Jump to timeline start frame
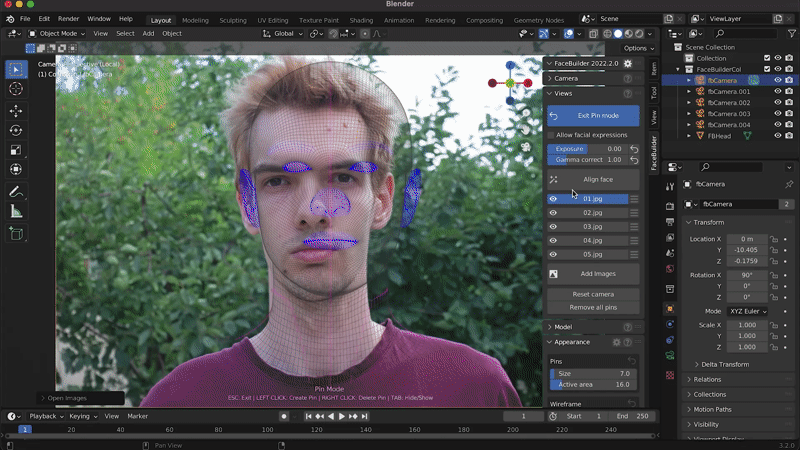Viewport: 800px width, 450px height. coord(308,416)
